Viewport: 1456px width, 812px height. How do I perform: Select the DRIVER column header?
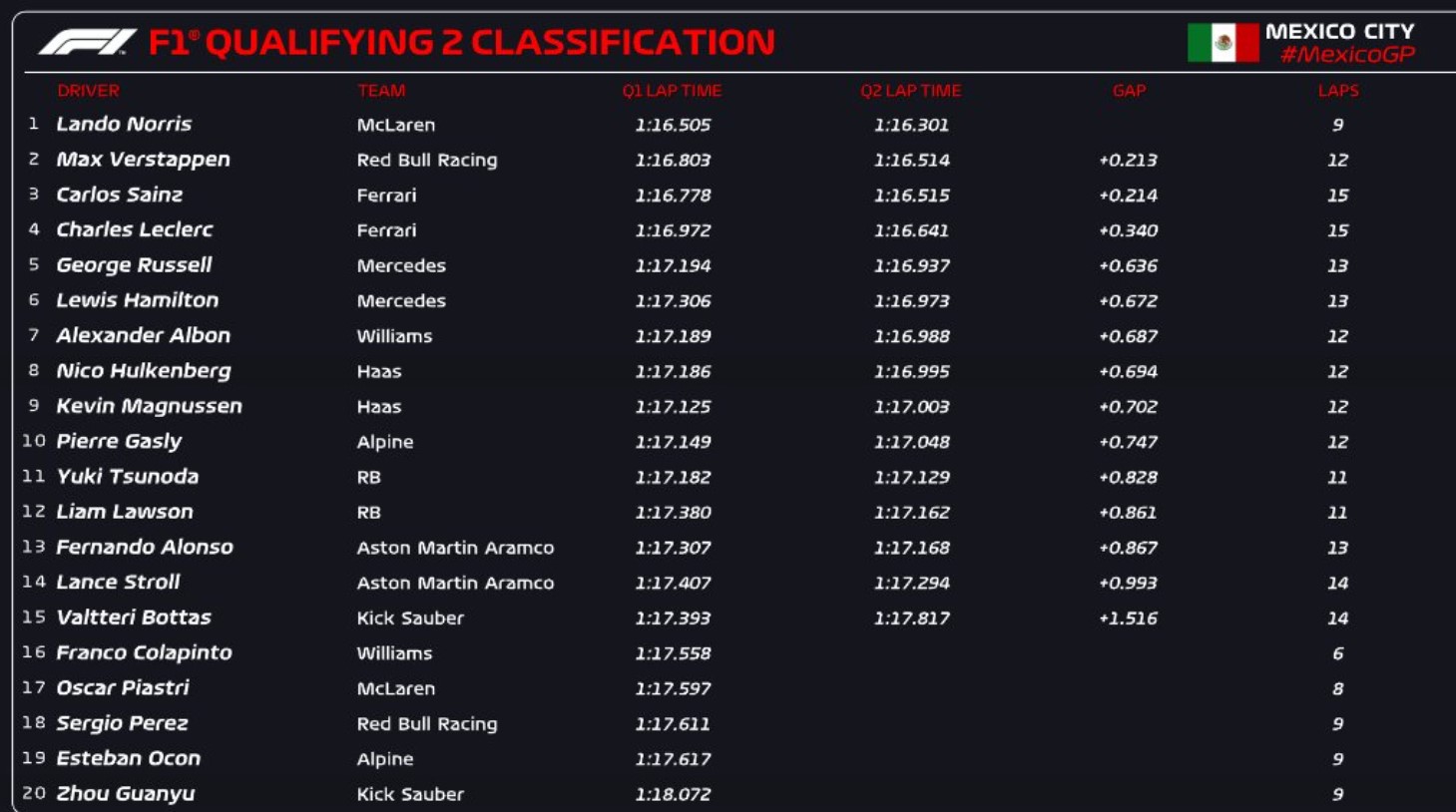88,91
